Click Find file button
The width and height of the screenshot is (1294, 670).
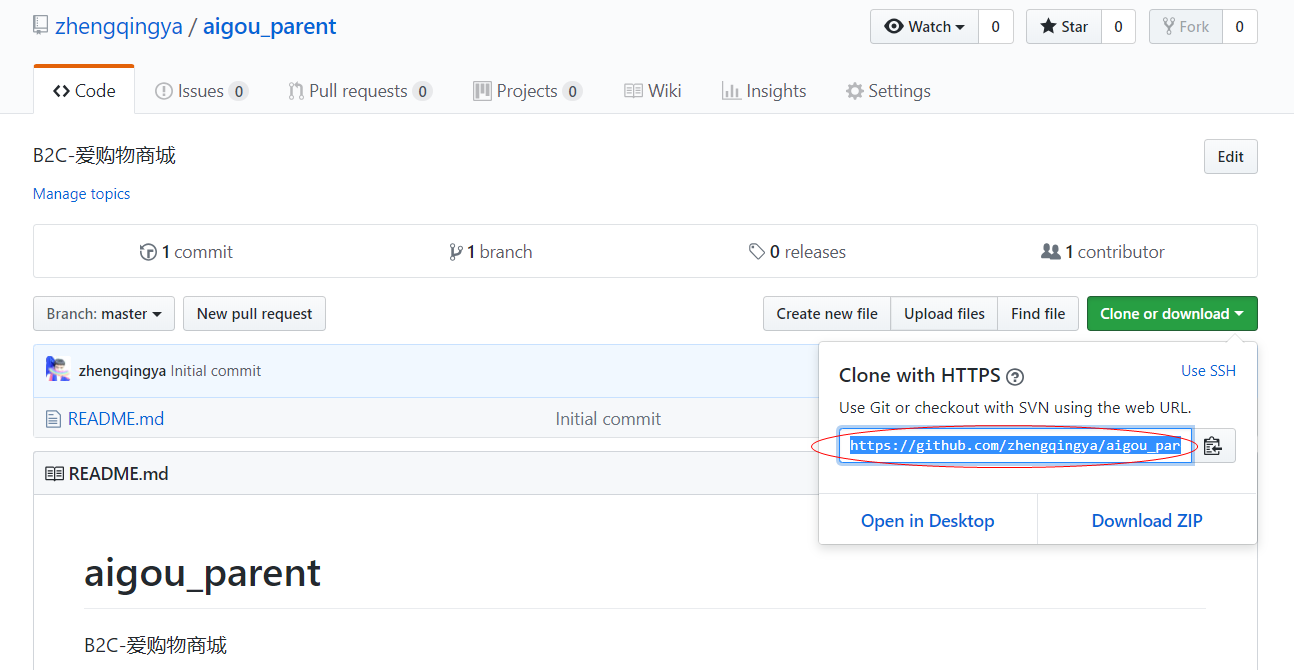[1038, 314]
